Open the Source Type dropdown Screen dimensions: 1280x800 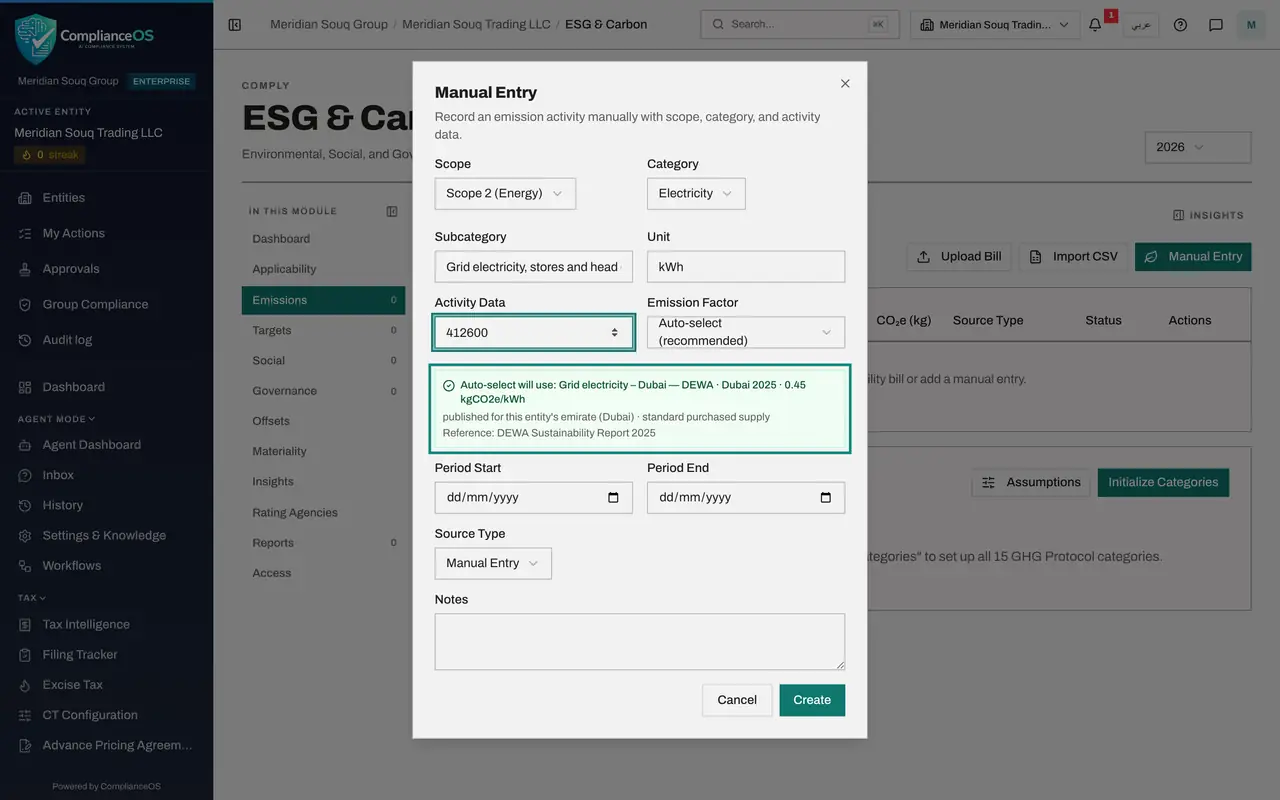[493, 563]
